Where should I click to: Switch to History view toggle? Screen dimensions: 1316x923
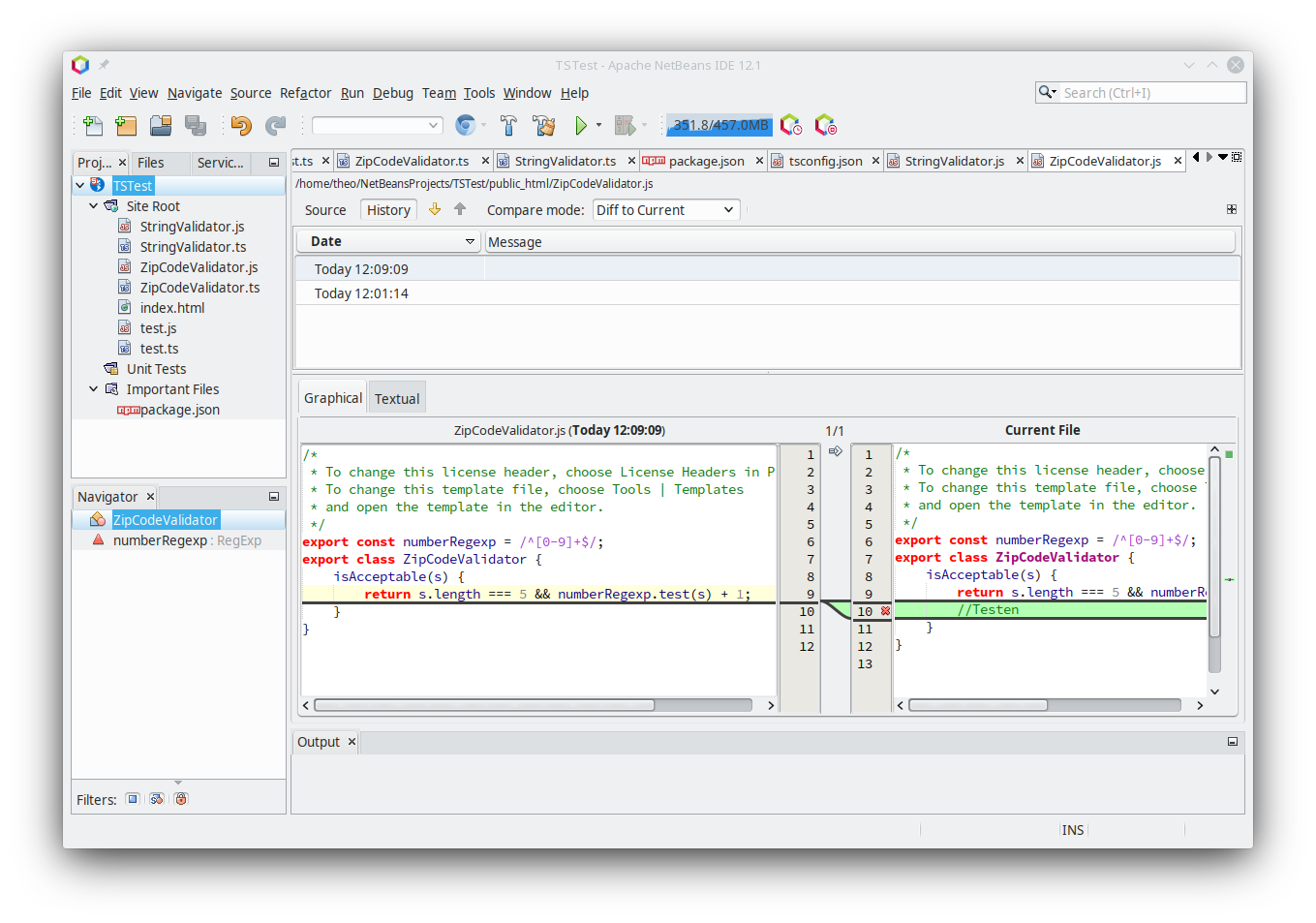coord(388,210)
